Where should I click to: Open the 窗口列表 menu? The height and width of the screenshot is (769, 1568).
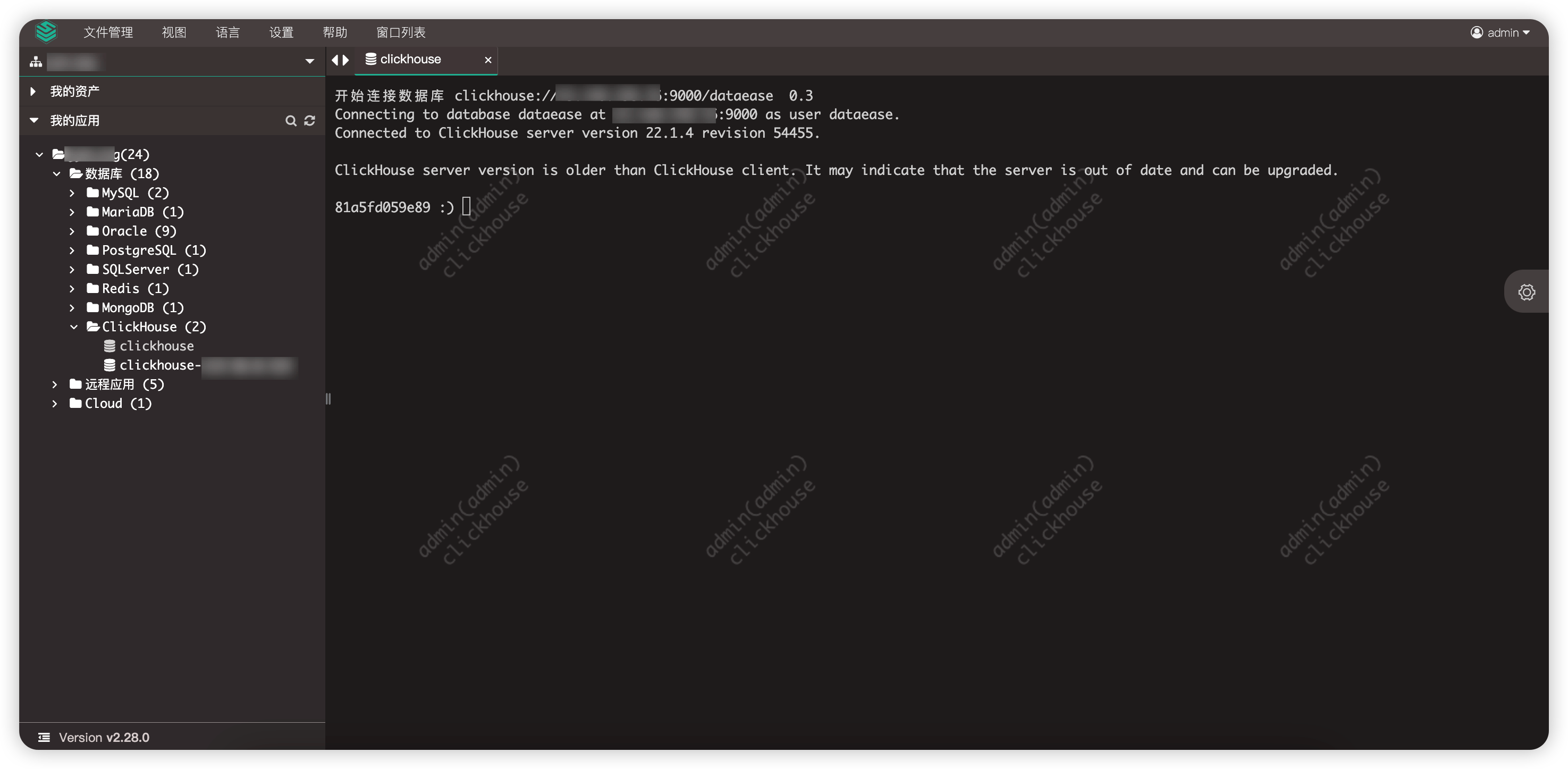click(x=400, y=32)
